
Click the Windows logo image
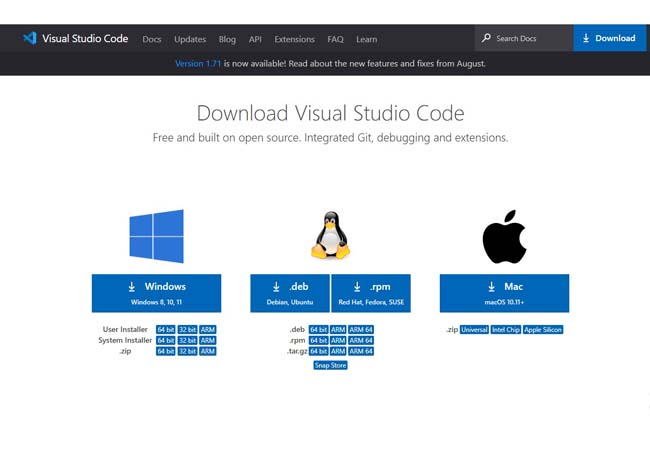tap(156, 236)
